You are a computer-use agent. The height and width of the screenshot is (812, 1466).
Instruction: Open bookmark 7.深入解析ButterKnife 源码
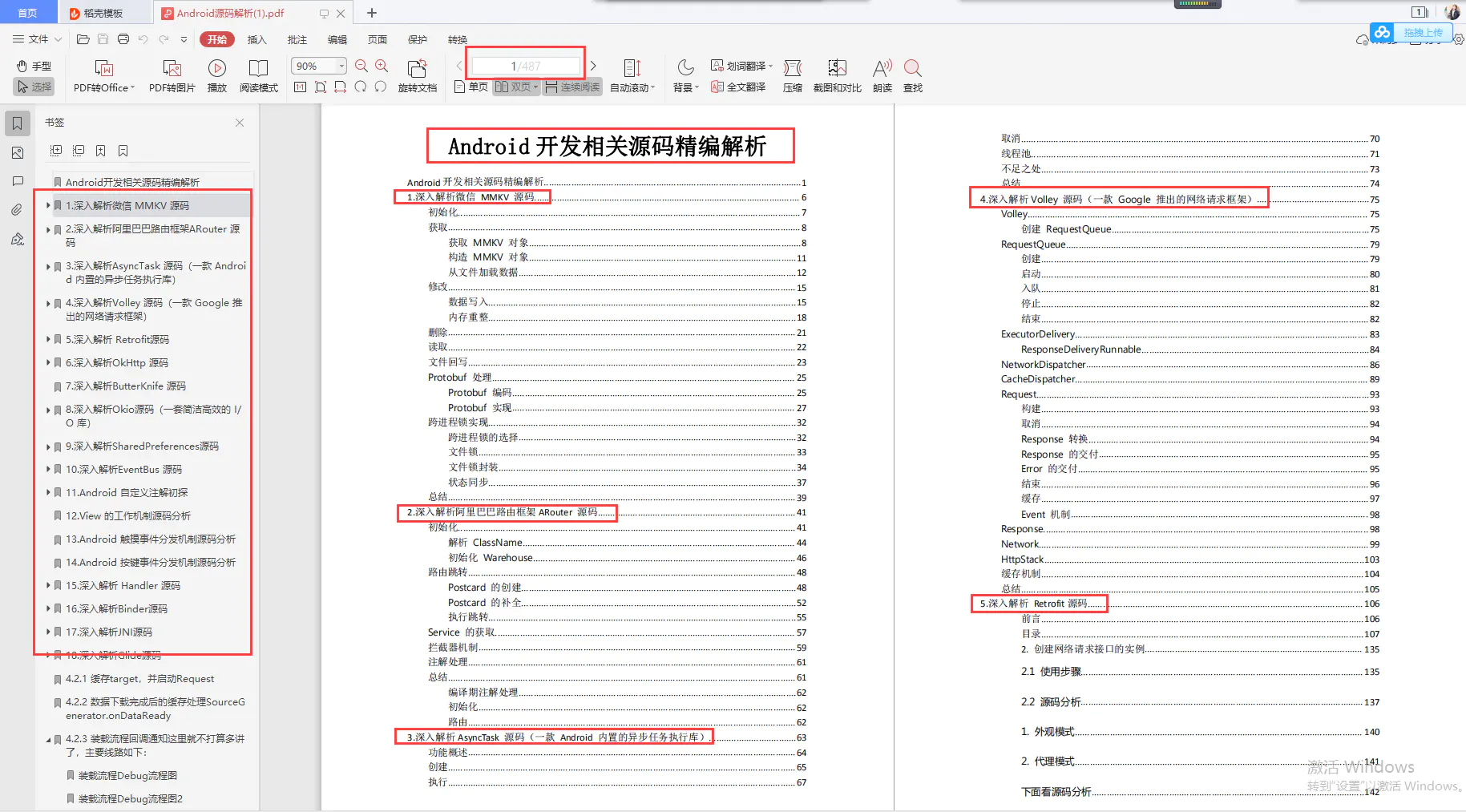tap(126, 386)
